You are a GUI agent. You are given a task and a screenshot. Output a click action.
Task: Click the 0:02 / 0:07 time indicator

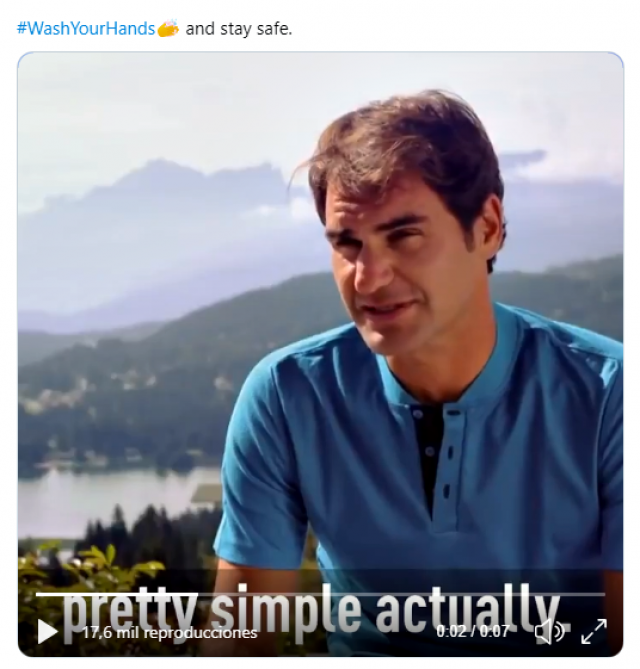pyautogui.click(x=473, y=631)
